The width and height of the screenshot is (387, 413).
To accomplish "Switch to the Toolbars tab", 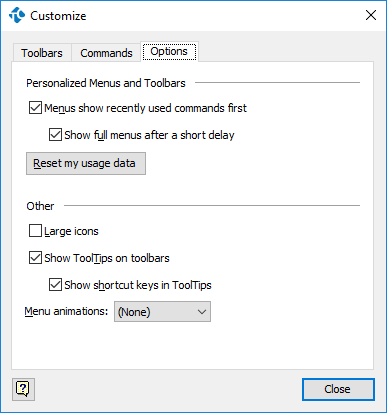I will (42, 53).
